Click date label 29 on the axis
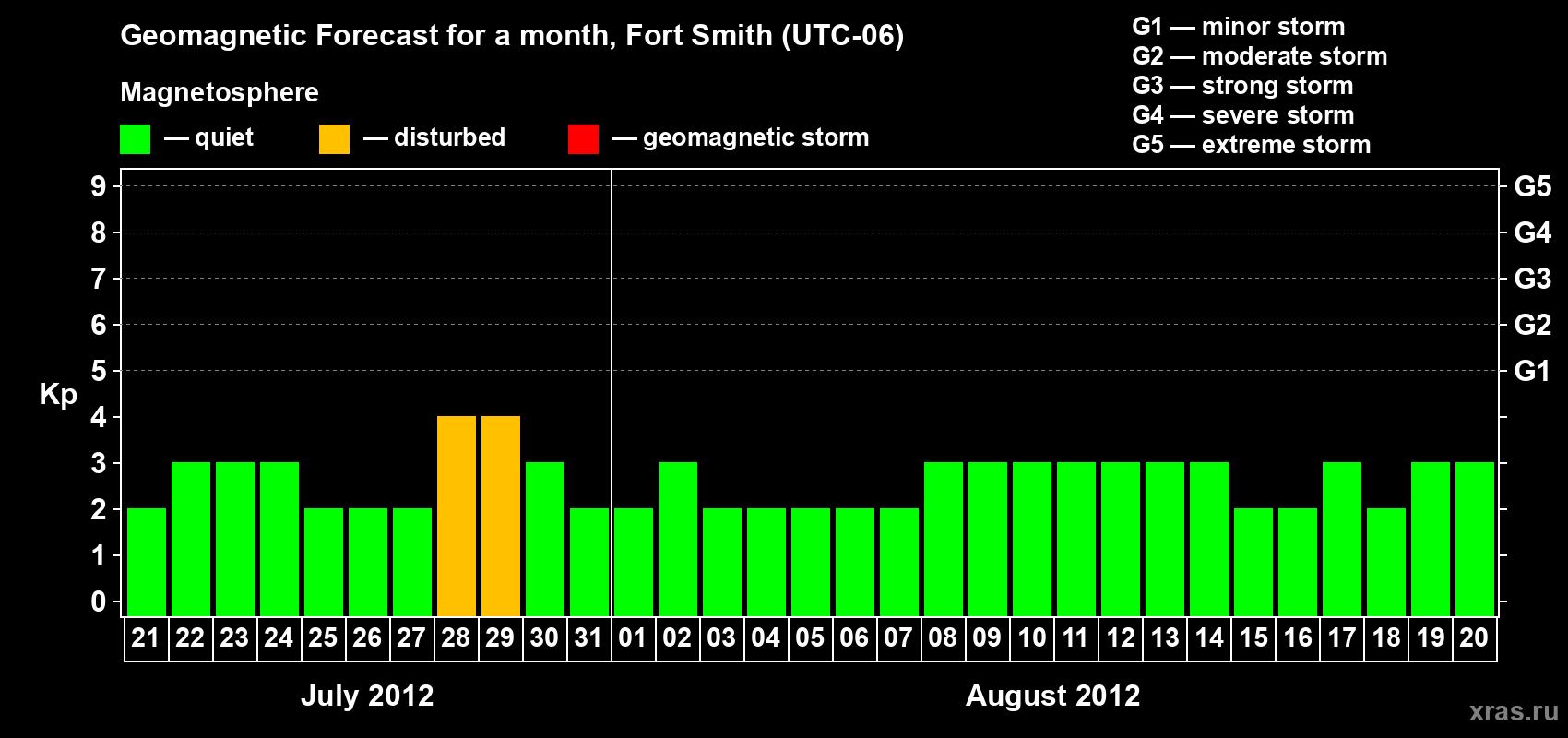1568x738 pixels. (x=500, y=637)
